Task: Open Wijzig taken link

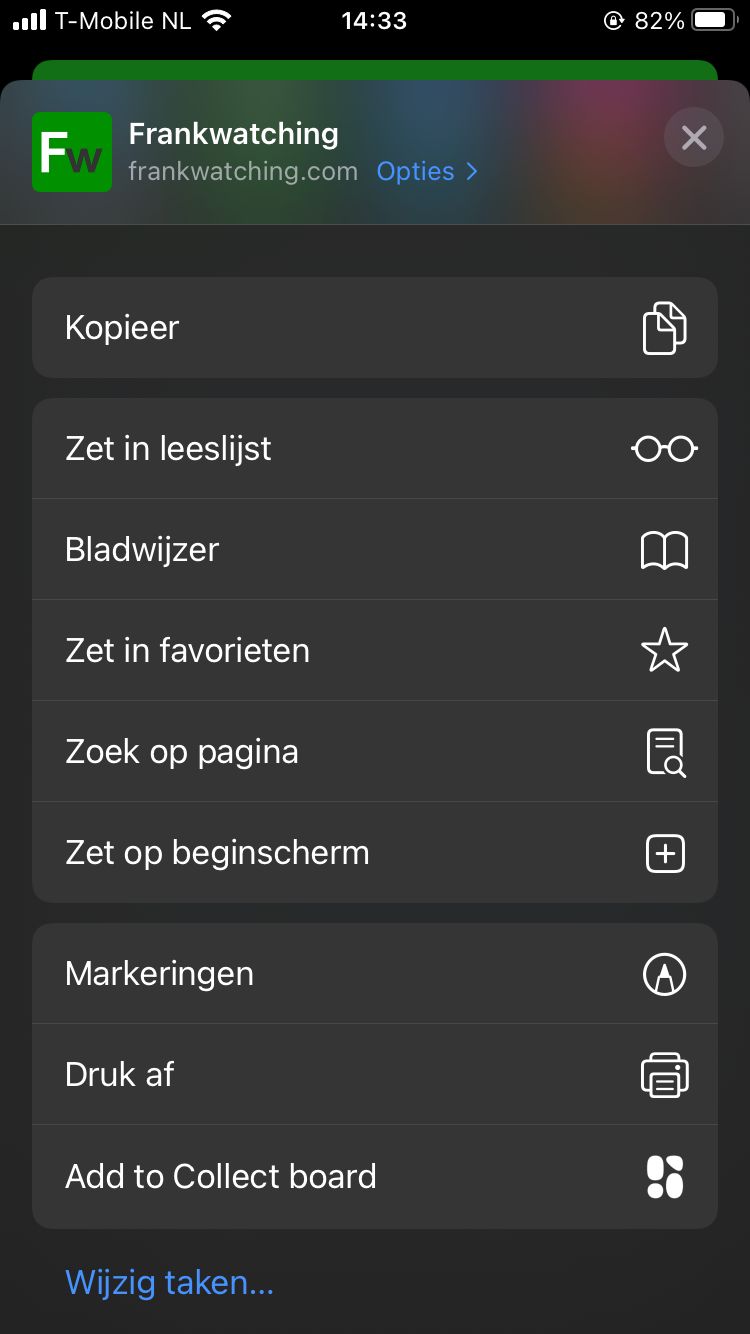Action: [x=169, y=1282]
